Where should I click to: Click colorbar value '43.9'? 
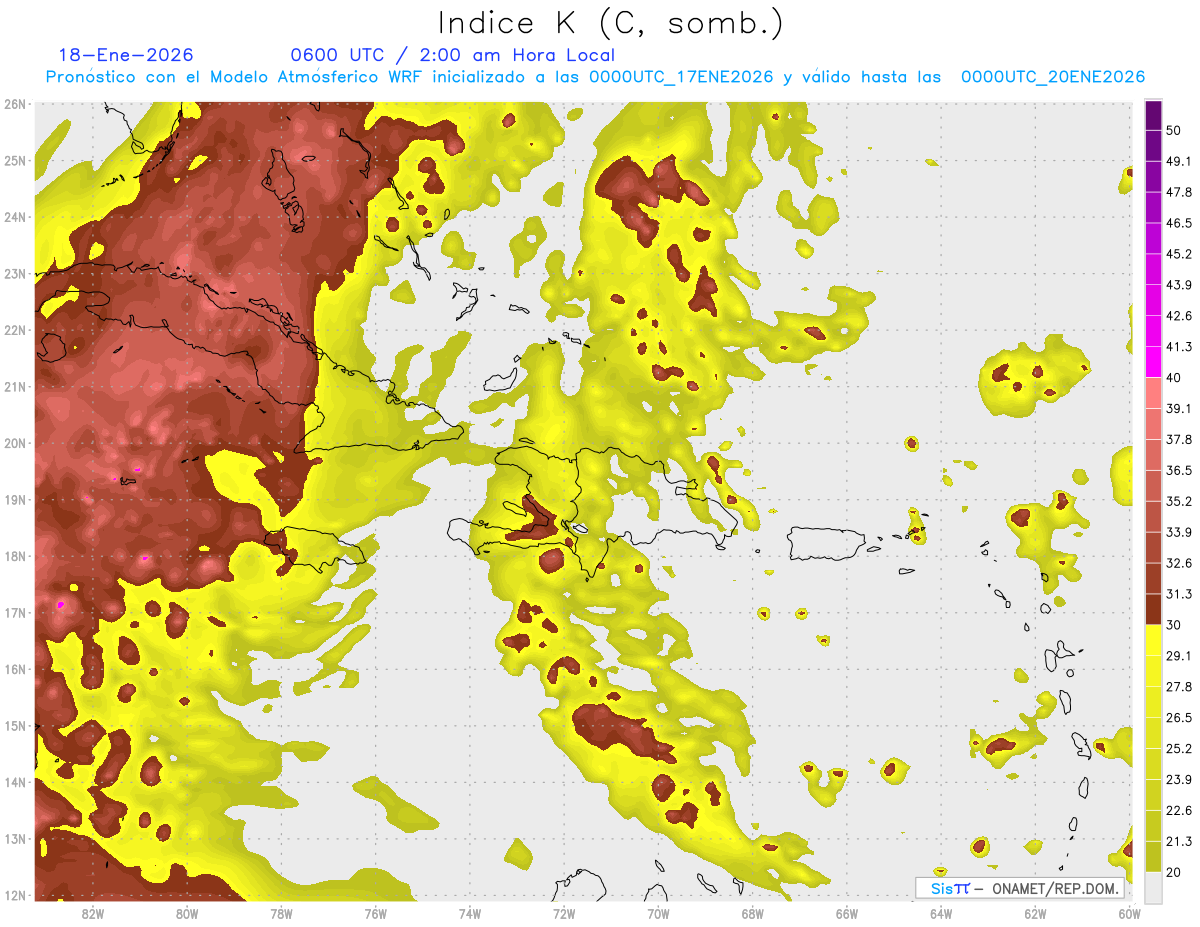point(1179,285)
